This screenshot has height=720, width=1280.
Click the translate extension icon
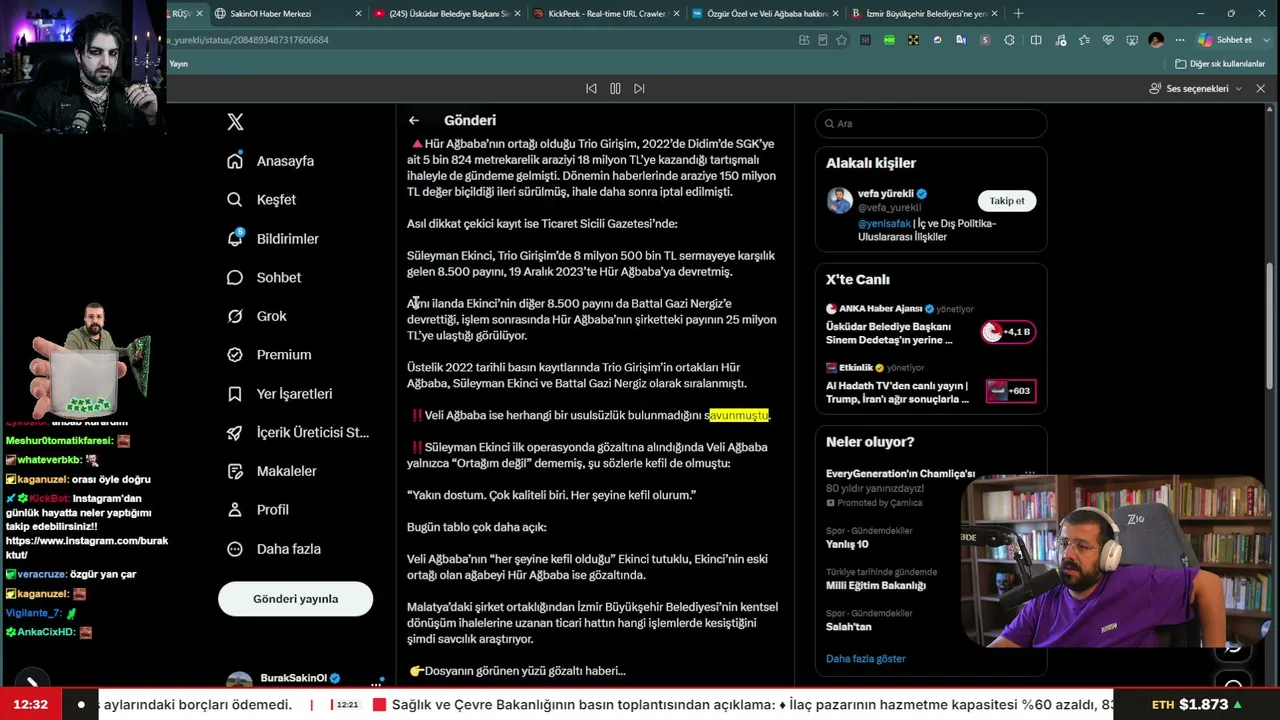(x=961, y=40)
